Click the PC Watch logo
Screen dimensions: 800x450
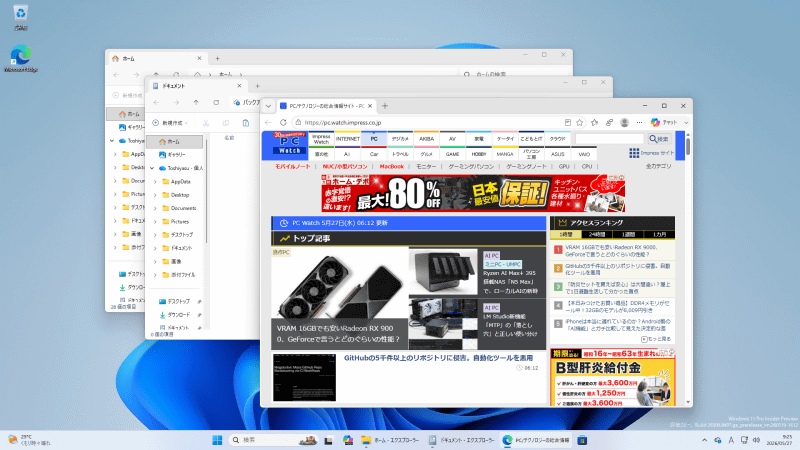click(x=290, y=145)
